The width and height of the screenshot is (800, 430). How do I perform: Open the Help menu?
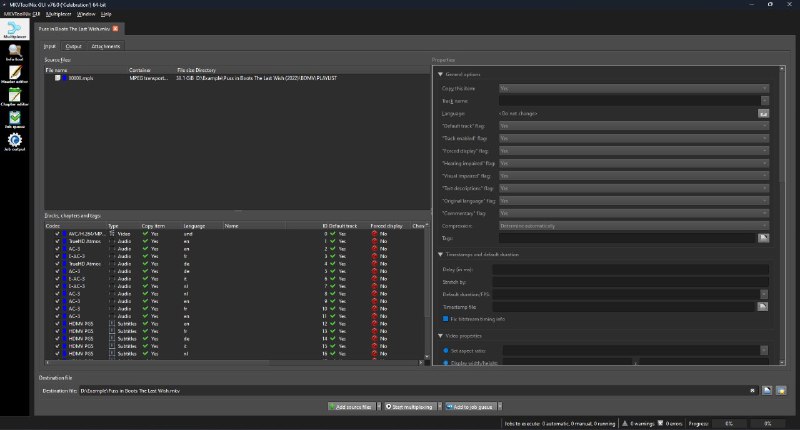pos(106,15)
